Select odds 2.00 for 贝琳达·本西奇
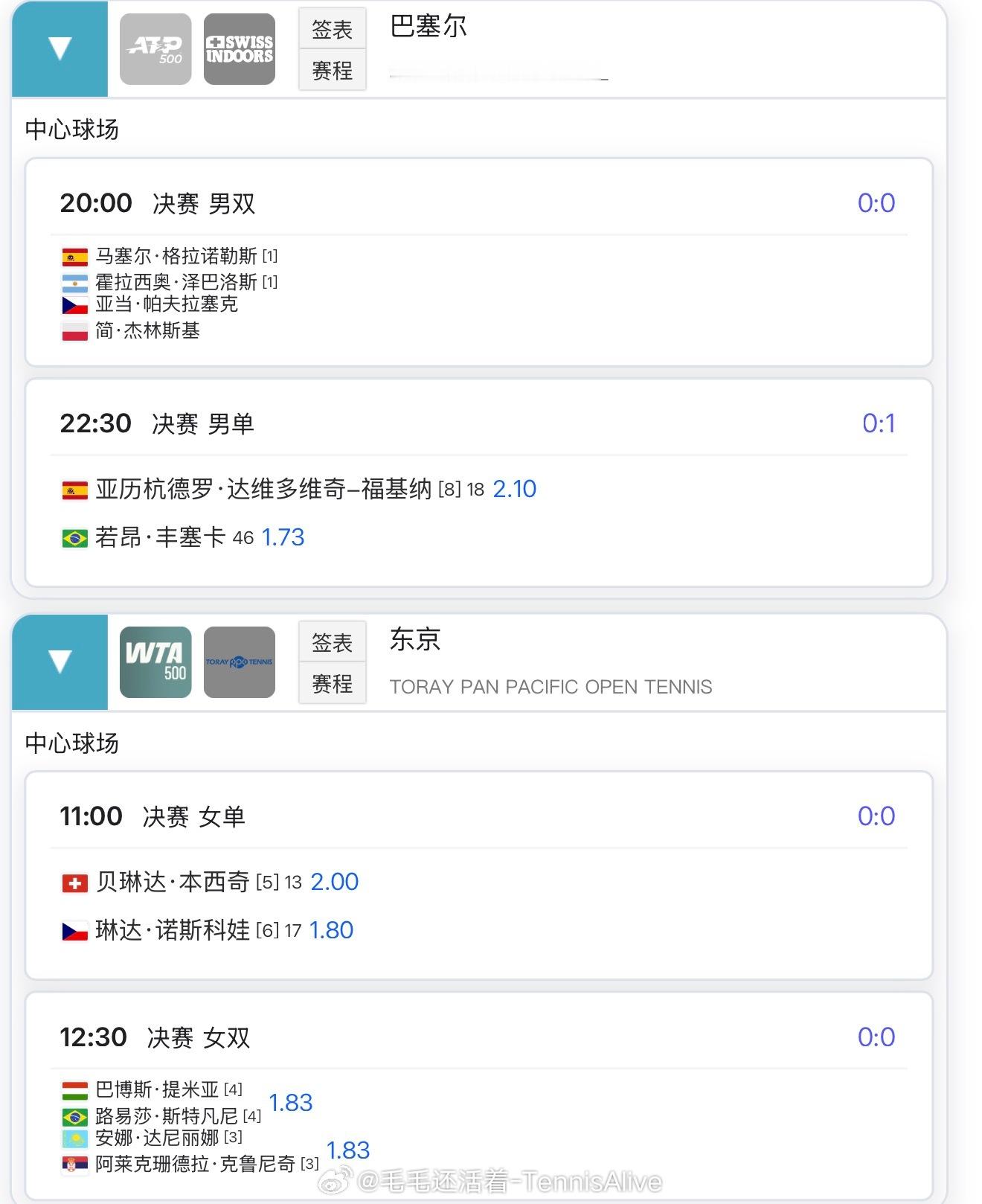The height and width of the screenshot is (1204, 982). click(335, 882)
